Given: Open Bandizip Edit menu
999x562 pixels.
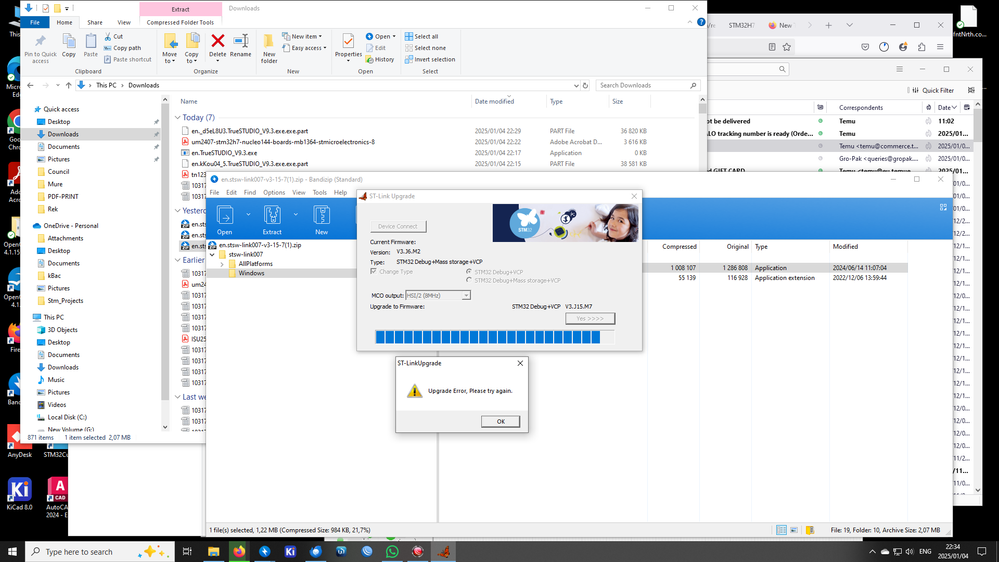Looking at the screenshot, I should pyautogui.click(x=231, y=192).
